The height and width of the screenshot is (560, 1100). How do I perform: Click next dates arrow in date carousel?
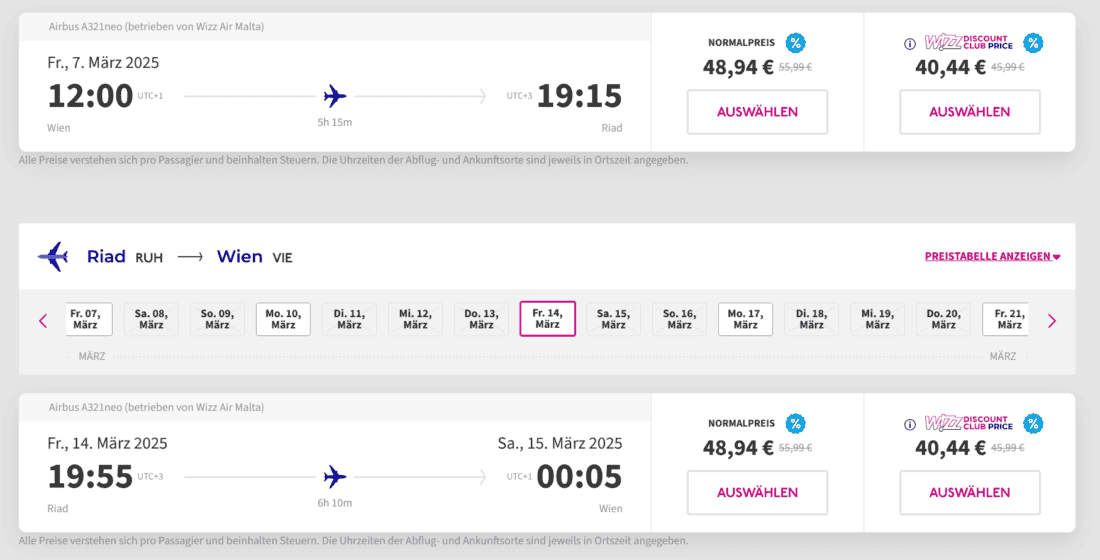tap(1051, 321)
